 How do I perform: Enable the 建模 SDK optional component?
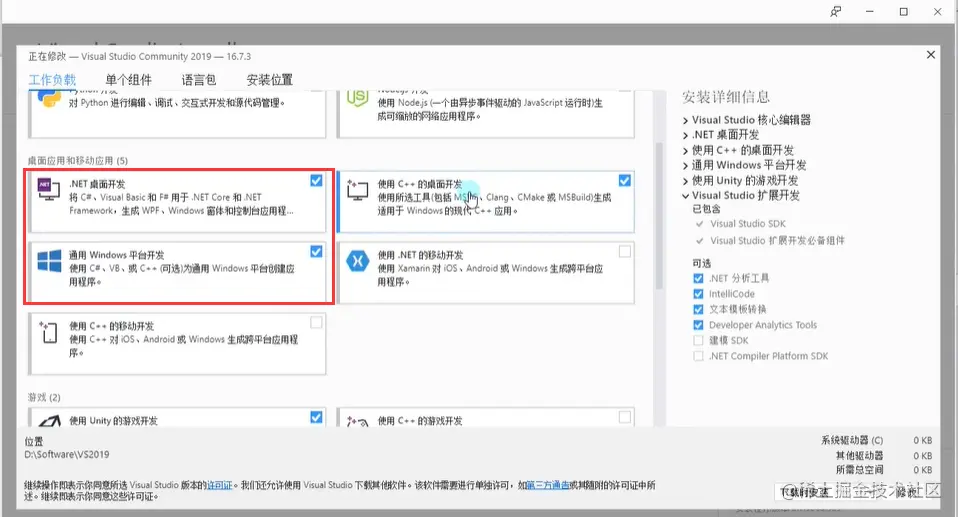coord(698,340)
